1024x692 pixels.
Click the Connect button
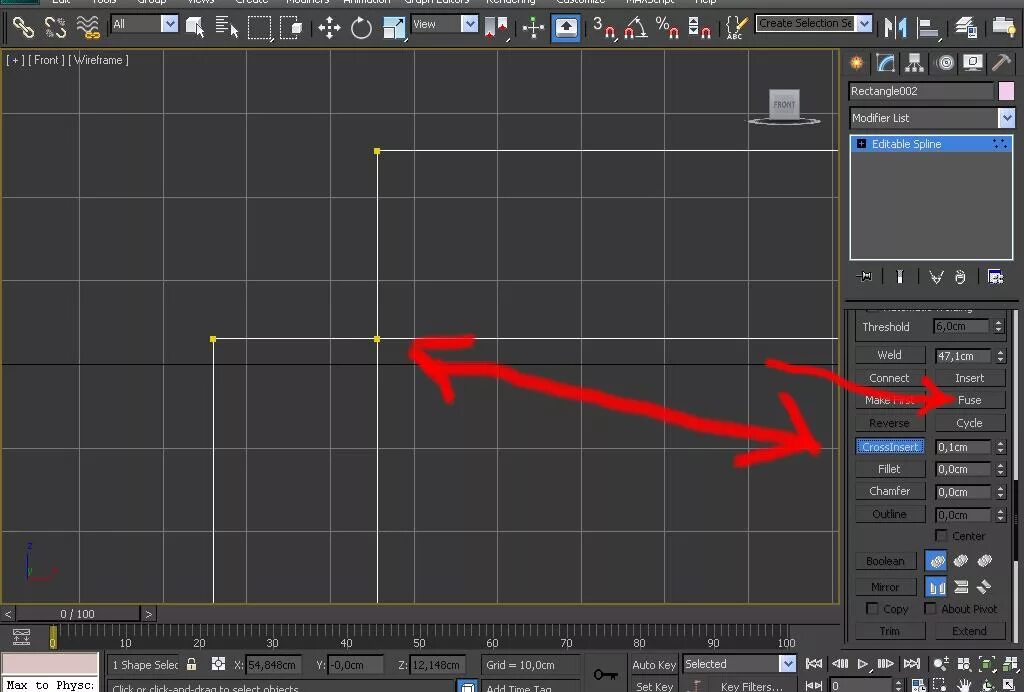[889, 378]
